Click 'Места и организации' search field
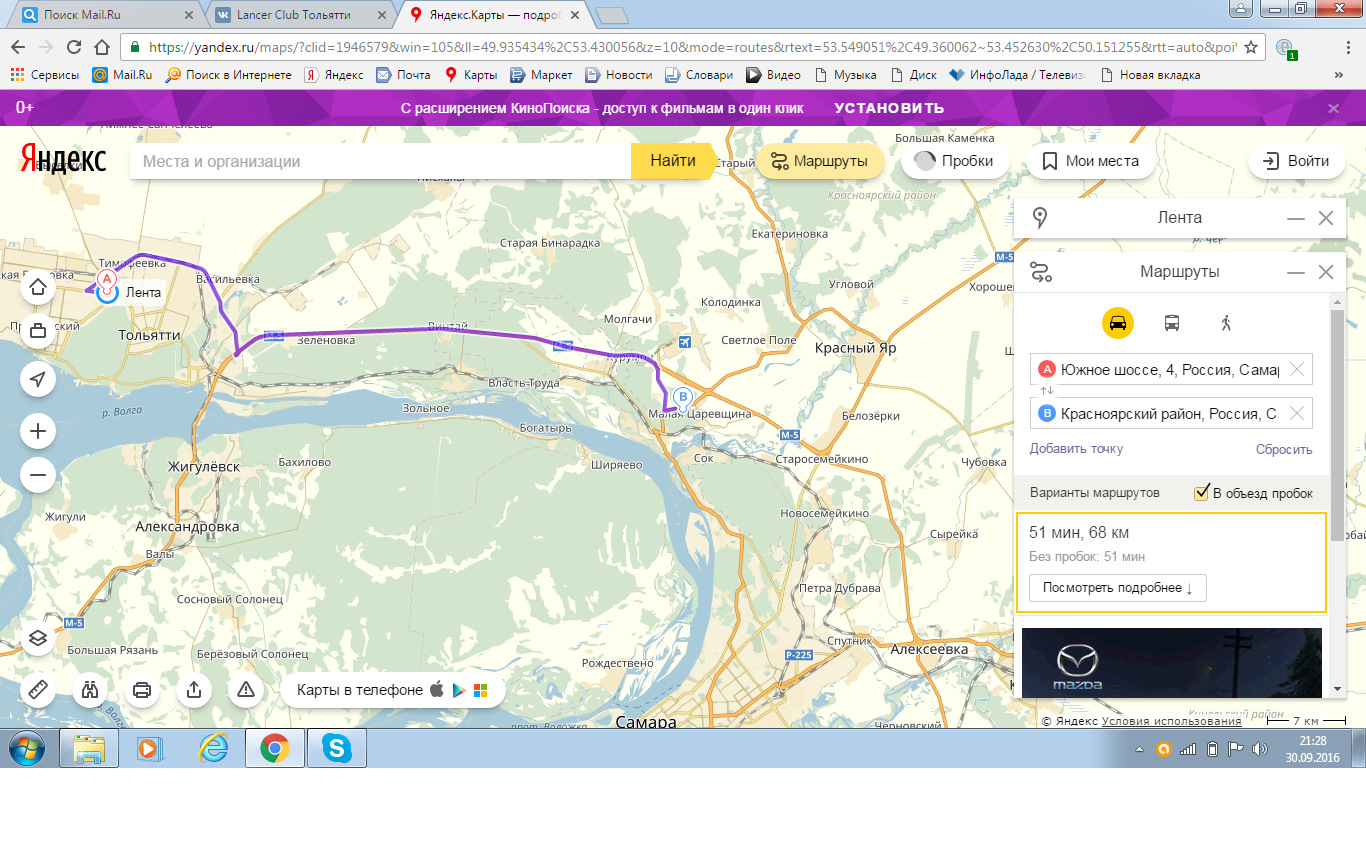This screenshot has height=844, width=1366. [380, 161]
